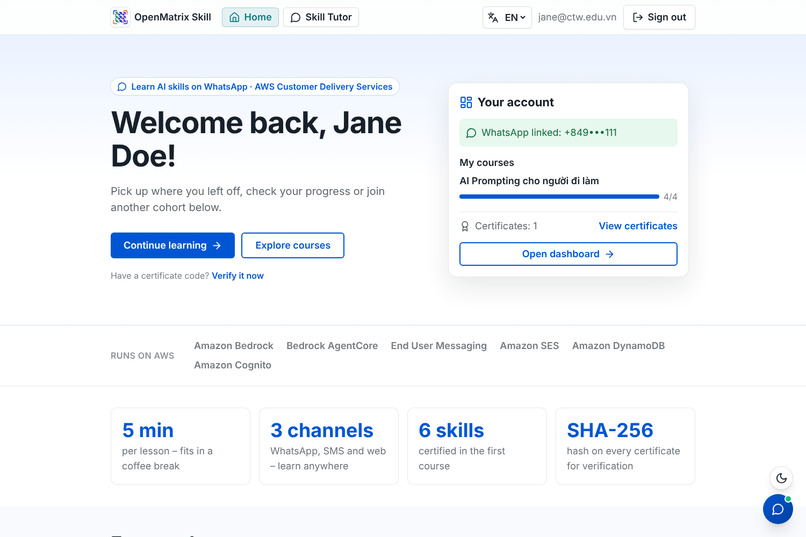The width and height of the screenshot is (806, 537).
Task: Click the AI Prompting course progress bar
Action: (x=559, y=196)
